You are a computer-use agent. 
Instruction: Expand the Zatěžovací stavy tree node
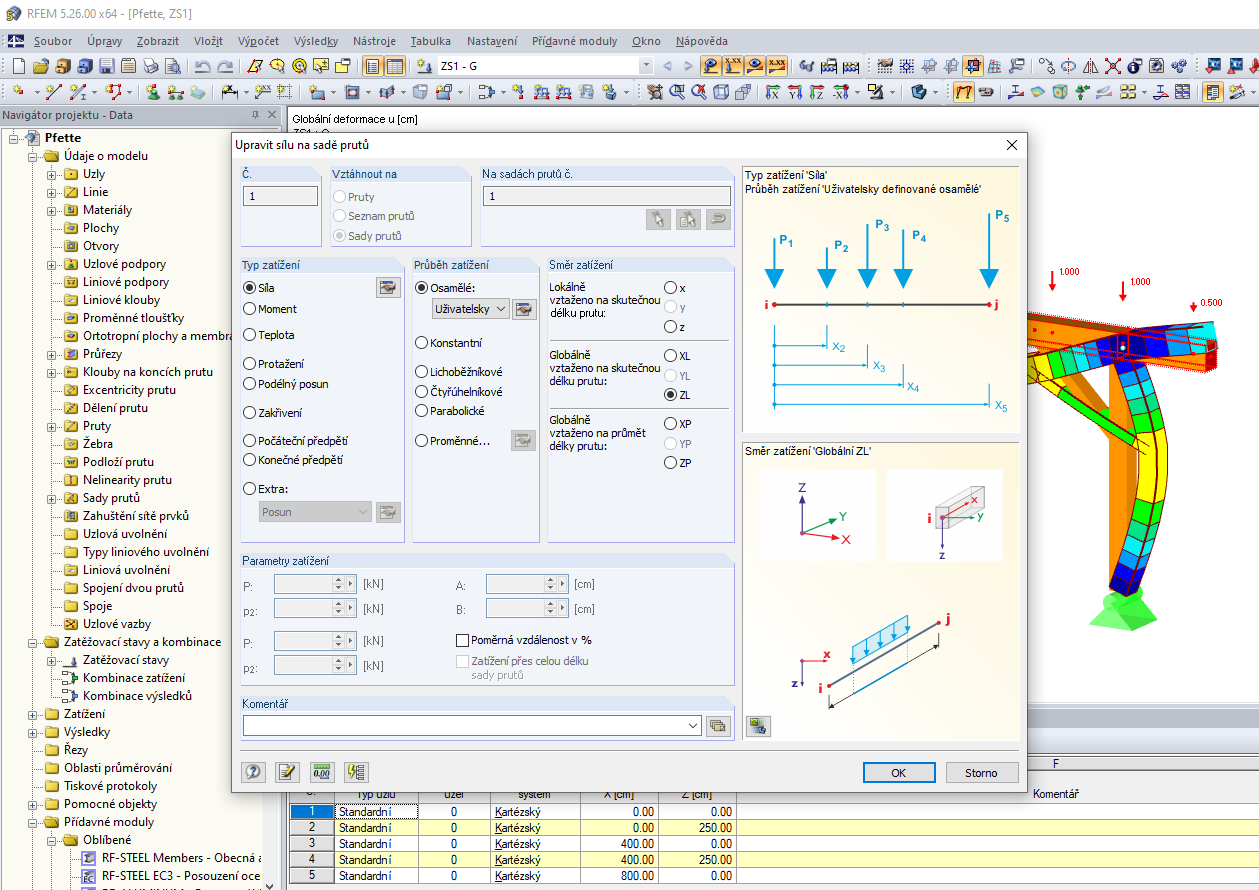(x=51, y=660)
